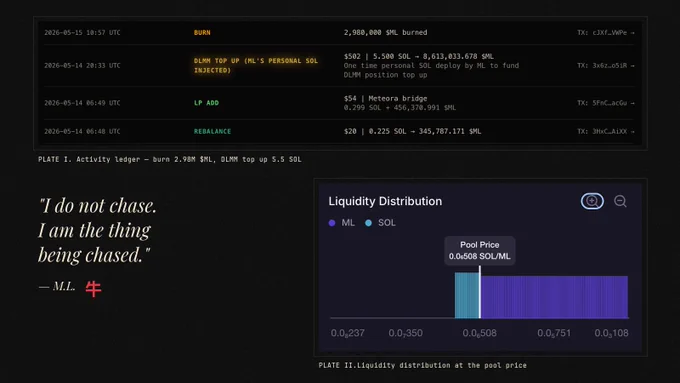Open the DLMM top up transaction 3x6z…o5iR
680x383 pixels.
click(605, 65)
